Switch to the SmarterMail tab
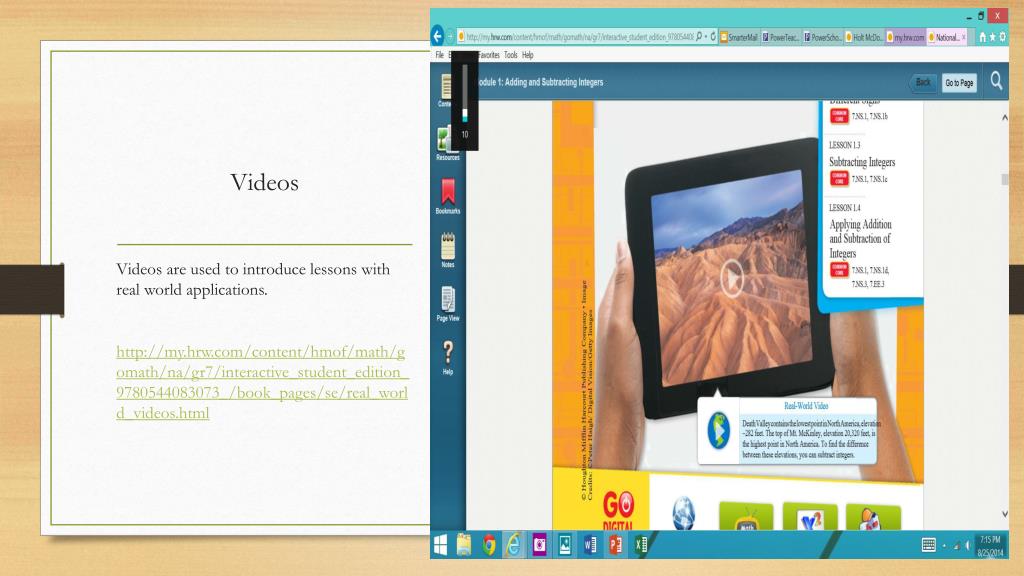The width and height of the screenshot is (1024, 576). pos(739,38)
